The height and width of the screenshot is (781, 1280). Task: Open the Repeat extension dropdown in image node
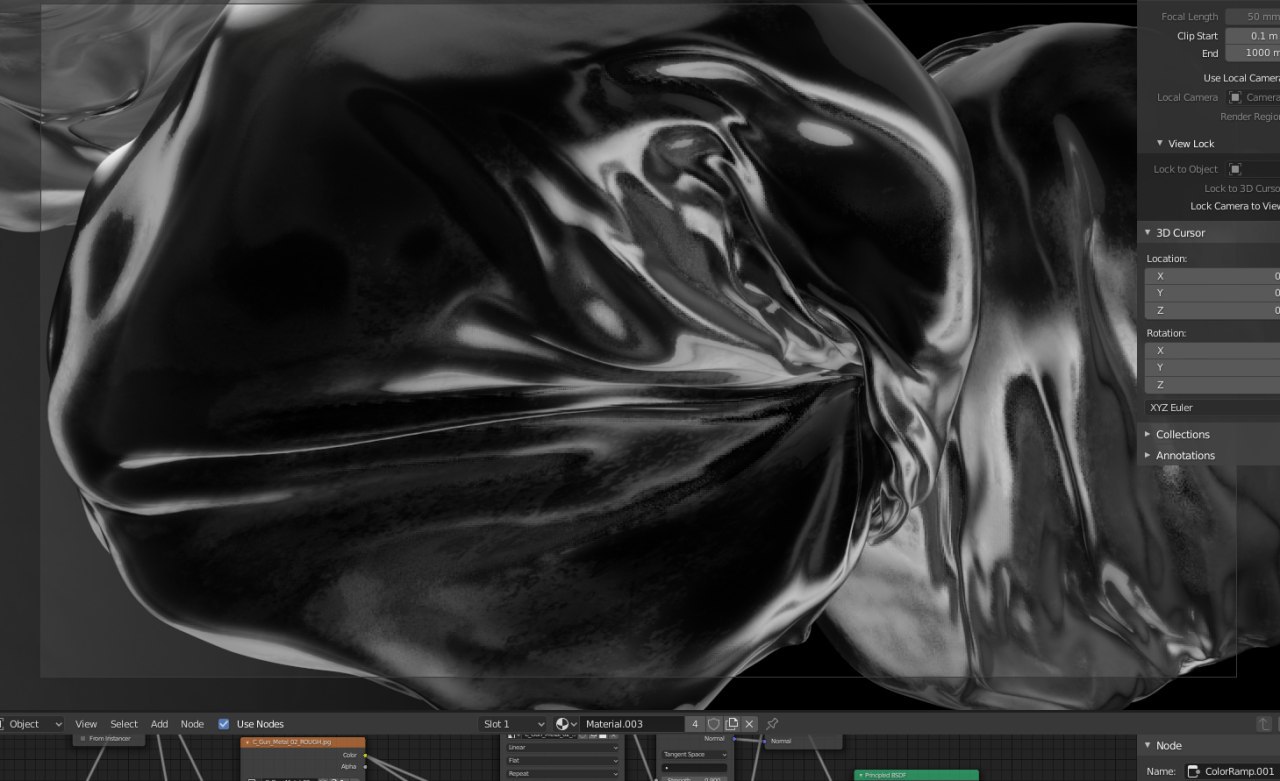tap(563, 774)
